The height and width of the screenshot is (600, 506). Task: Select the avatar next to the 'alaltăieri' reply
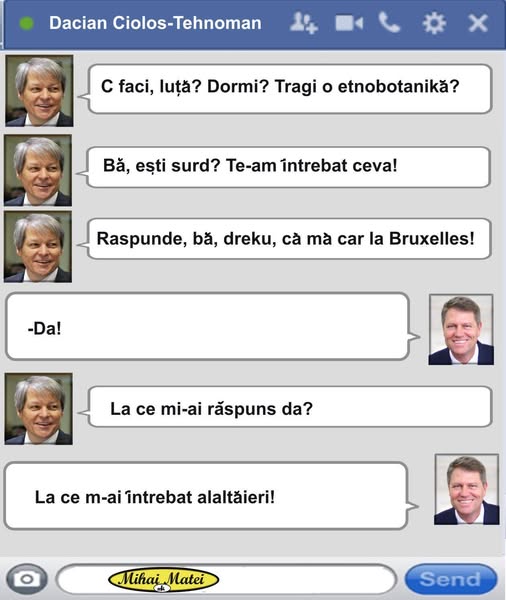point(467,489)
